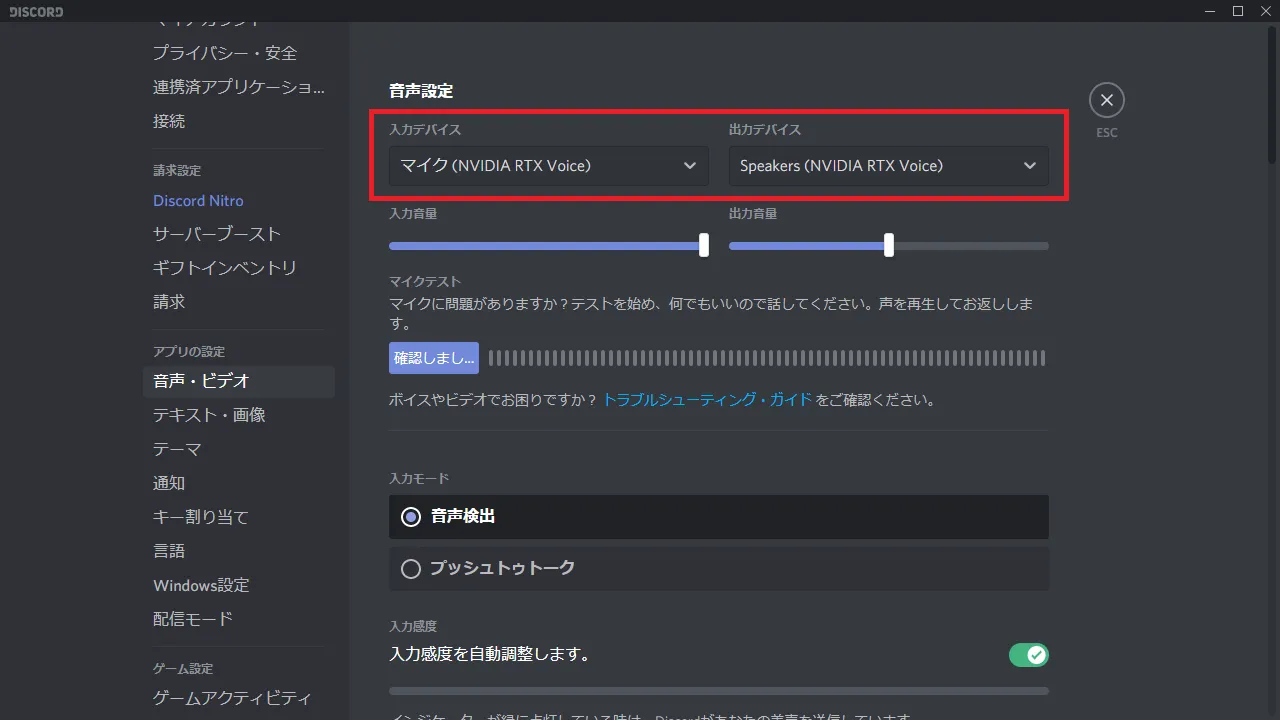The height and width of the screenshot is (720, 1280).
Task: Click the マイクテスト label text
Action: coord(425,282)
